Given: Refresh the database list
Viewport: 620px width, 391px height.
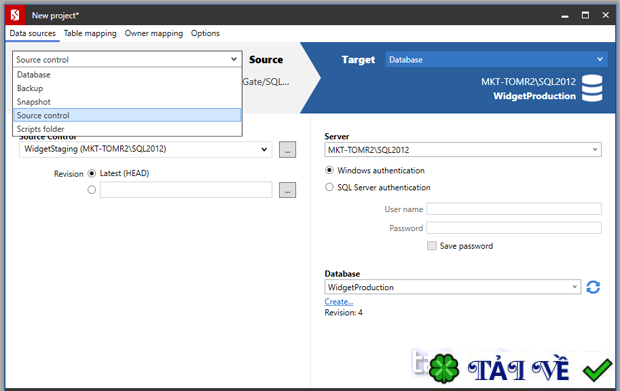Looking at the screenshot, I should coord(593,287).
